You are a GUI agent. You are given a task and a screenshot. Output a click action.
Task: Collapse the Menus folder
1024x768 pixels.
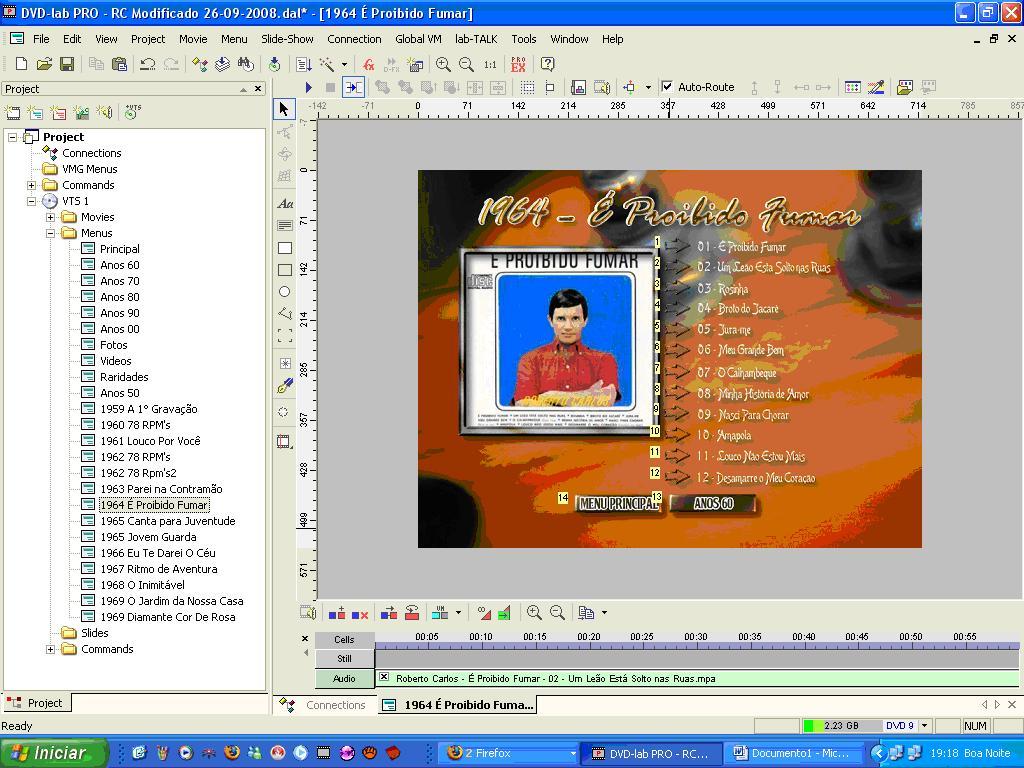50,233
